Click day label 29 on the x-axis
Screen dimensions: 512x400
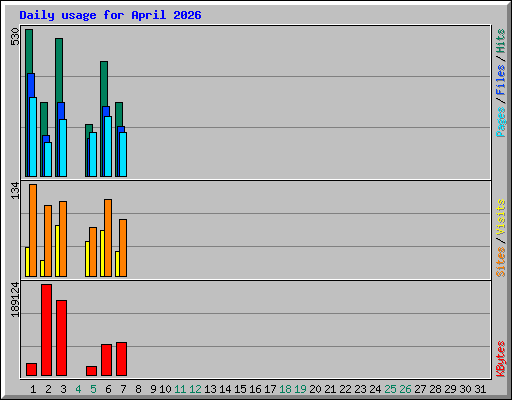(450, 389)
